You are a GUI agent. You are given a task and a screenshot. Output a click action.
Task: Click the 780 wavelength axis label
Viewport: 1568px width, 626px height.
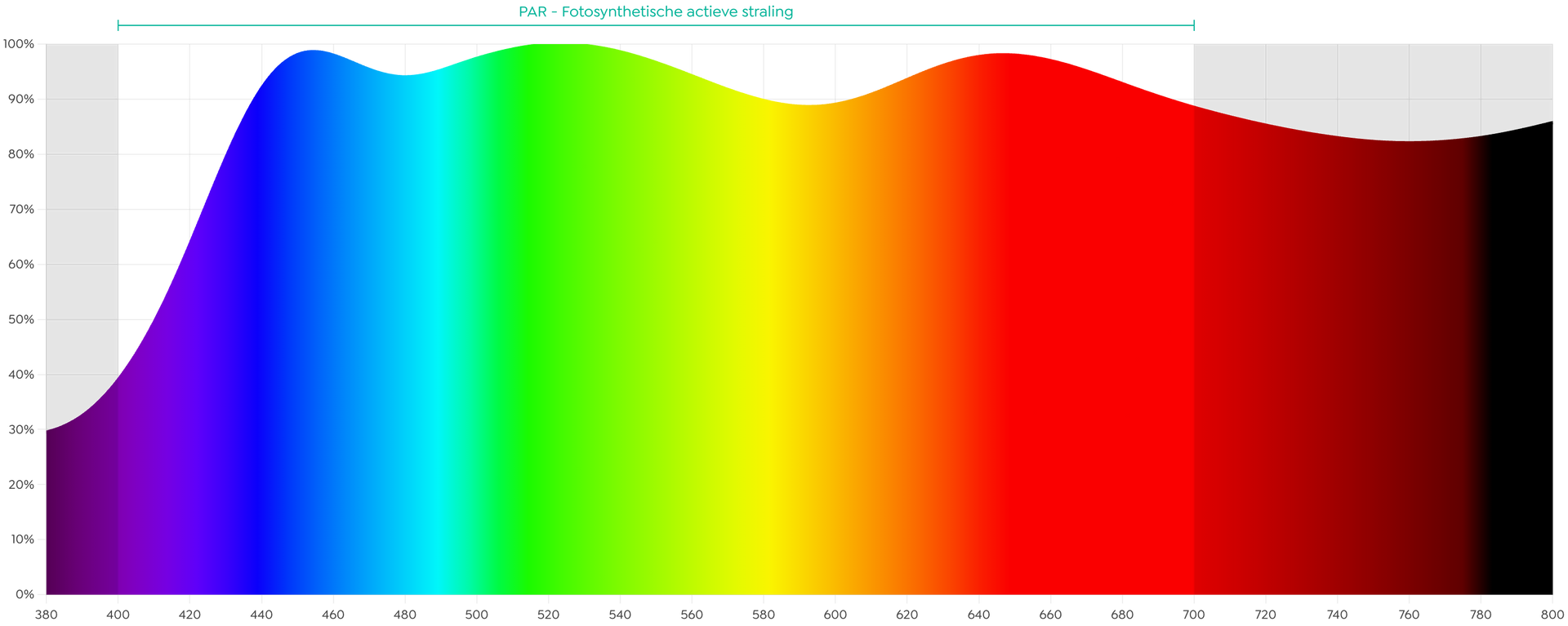click(x=1481, y=614)
